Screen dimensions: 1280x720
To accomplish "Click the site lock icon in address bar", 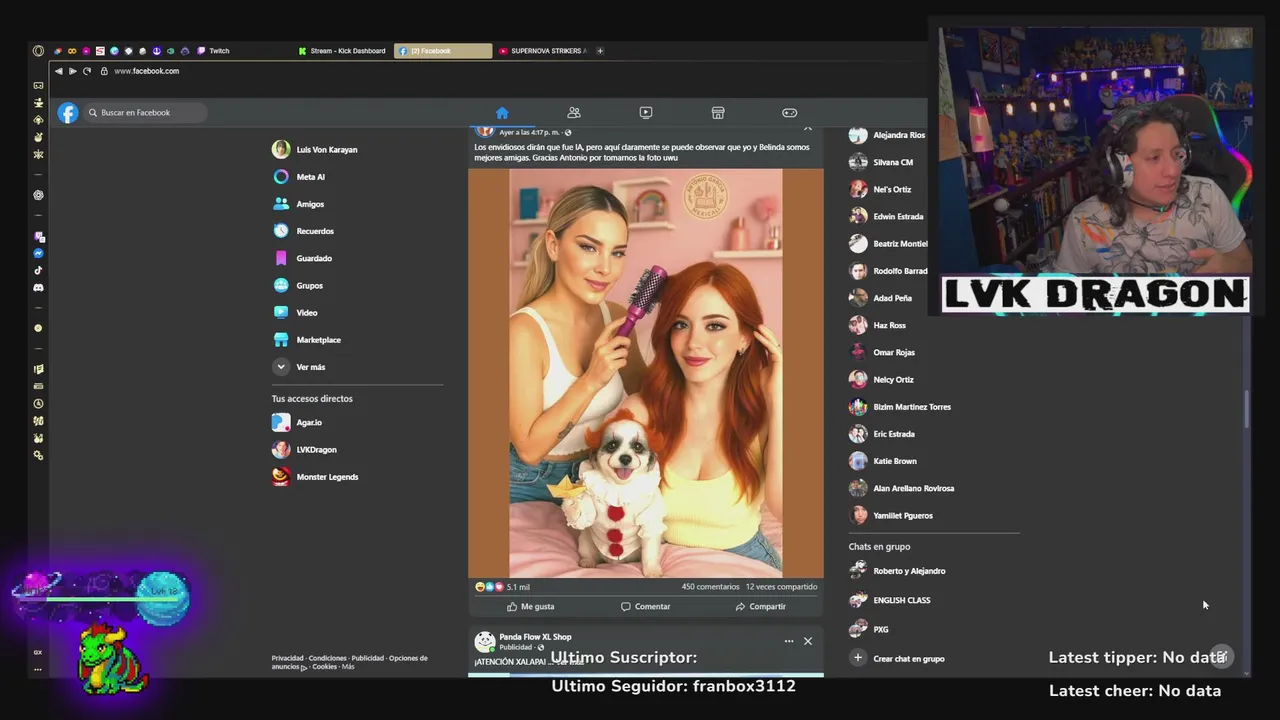I will coord(104,71).
